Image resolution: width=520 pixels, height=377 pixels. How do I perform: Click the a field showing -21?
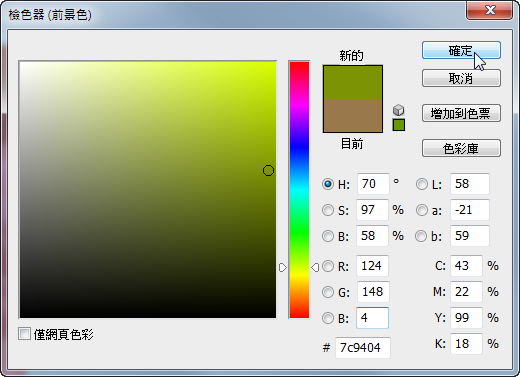pyautogui.click(x=470, y=210)
